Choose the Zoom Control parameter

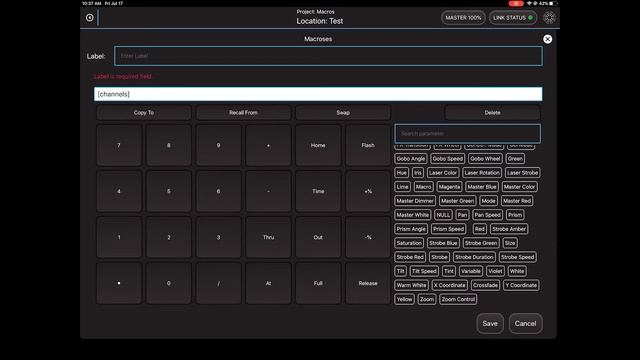click(458, 300)
